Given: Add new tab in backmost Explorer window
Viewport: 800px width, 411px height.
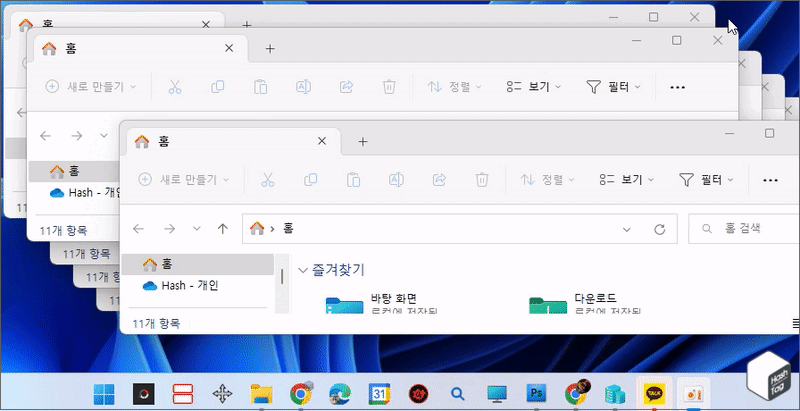Looking at the screenshot, I should [x=246, y=24].
